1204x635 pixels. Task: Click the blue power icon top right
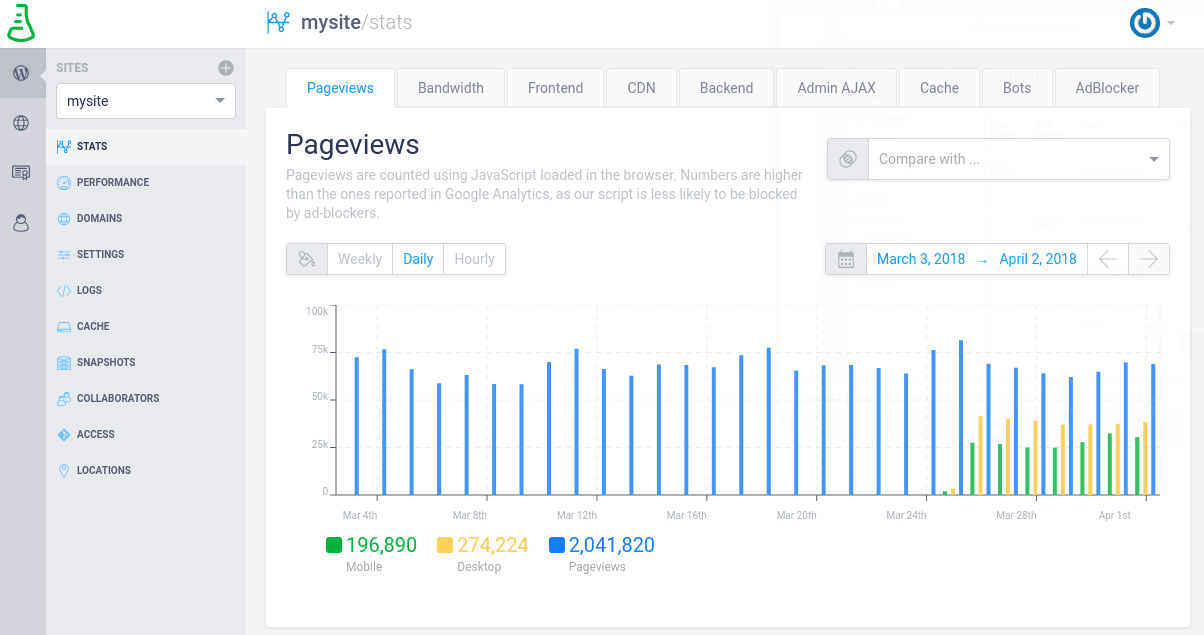tap(1144, 22)
